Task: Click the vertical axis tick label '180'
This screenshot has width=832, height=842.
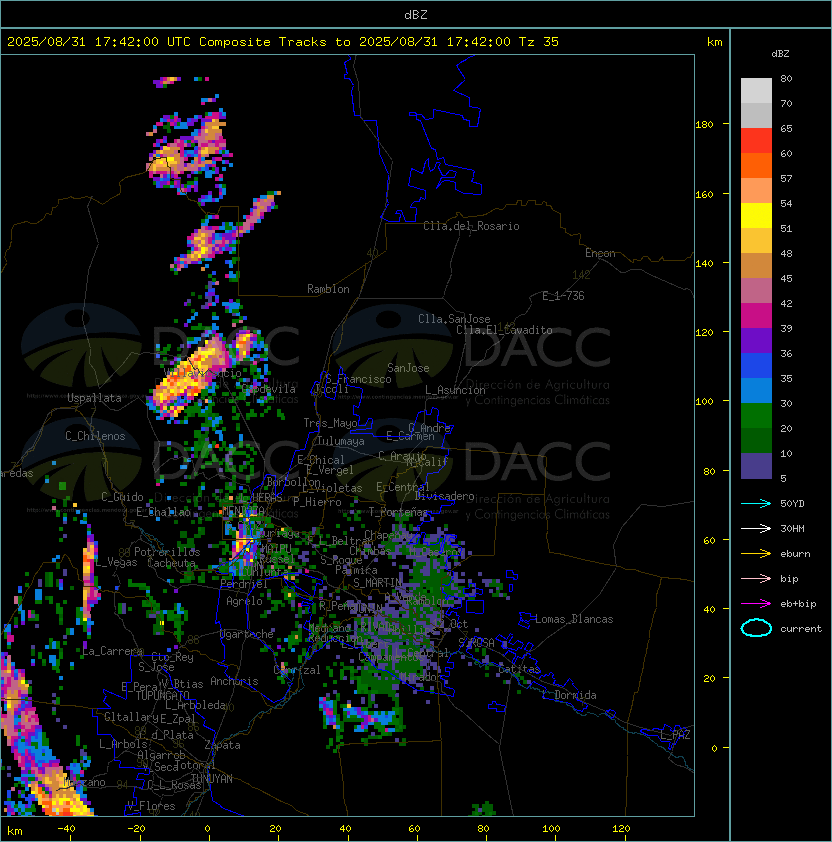Action: pyautogui.click(x=704, y=125)
